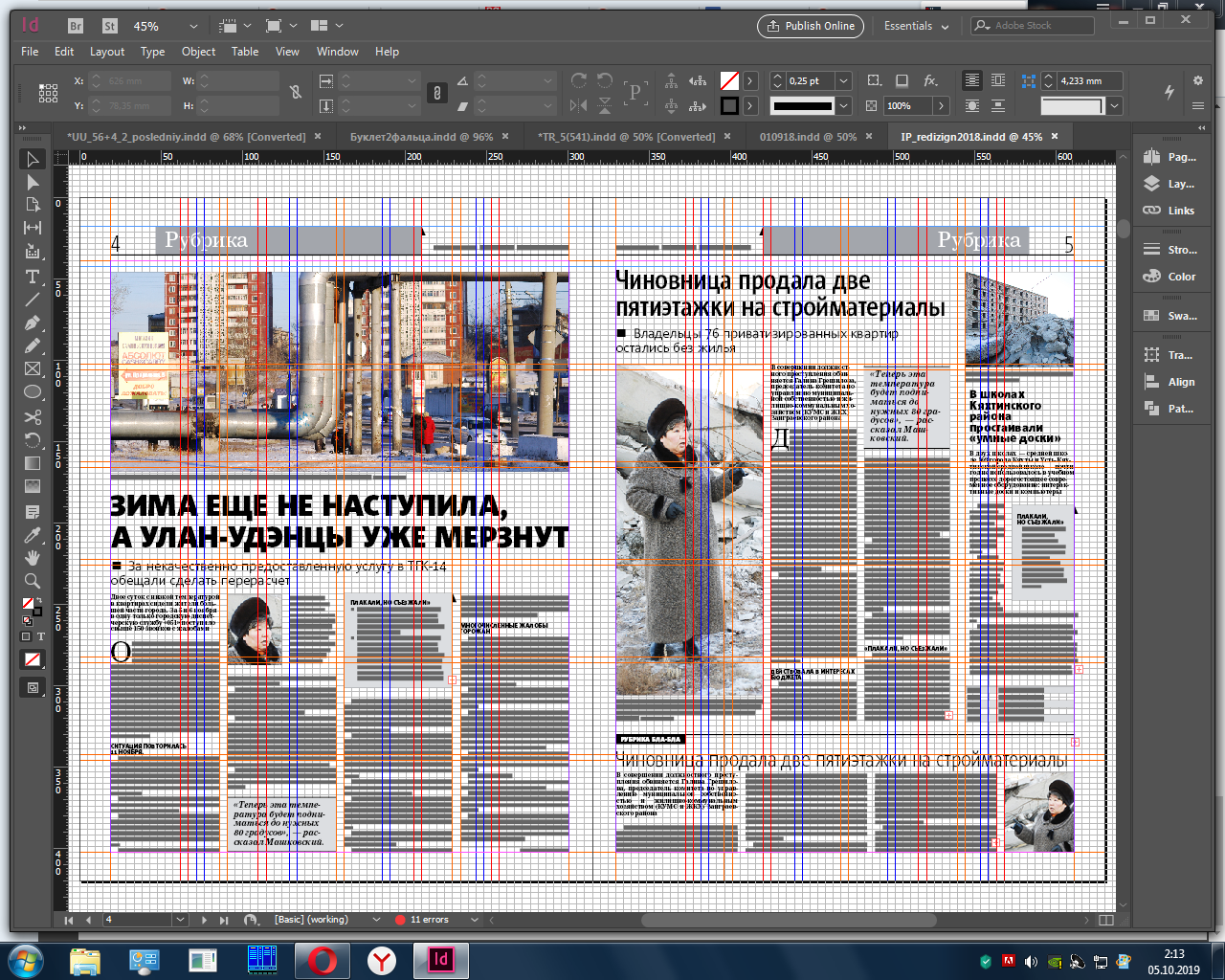Select the Hand tool
Image resolution: width=1225 pixels, height=980 pixels.
pyautogui.click(x=33, y=558)
